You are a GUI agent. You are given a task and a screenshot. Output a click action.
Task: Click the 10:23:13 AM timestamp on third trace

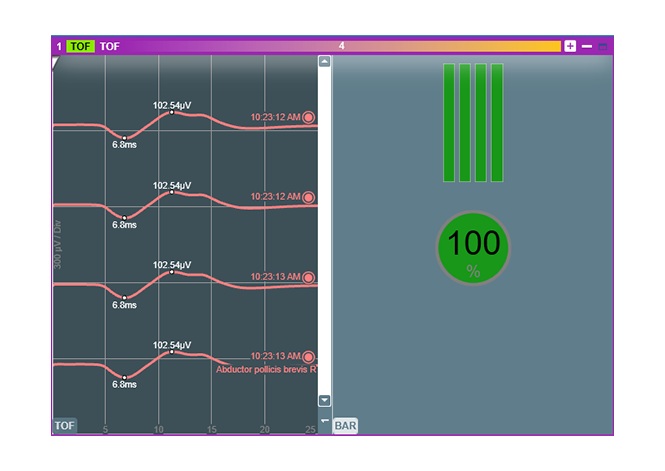[275, 277]
